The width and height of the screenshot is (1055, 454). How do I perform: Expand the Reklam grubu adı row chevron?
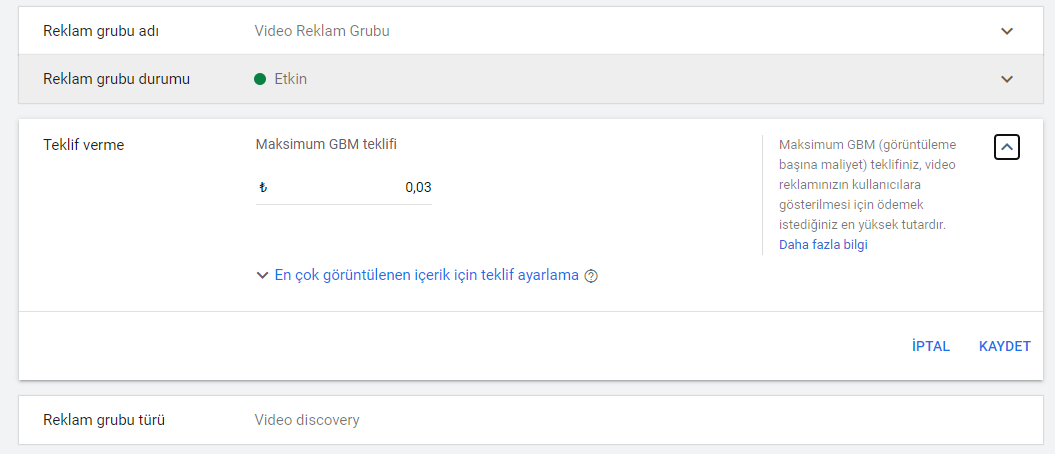pyautogui.click(x=1007, y=31)
